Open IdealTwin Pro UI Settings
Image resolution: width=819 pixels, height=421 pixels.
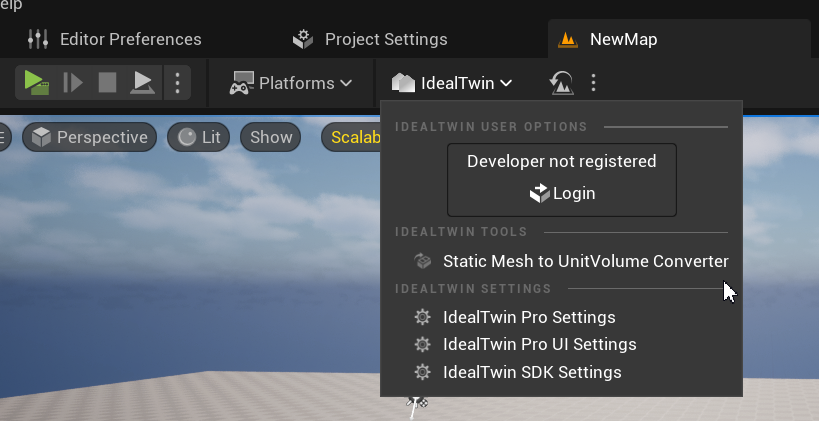click(x=539, y=344)
